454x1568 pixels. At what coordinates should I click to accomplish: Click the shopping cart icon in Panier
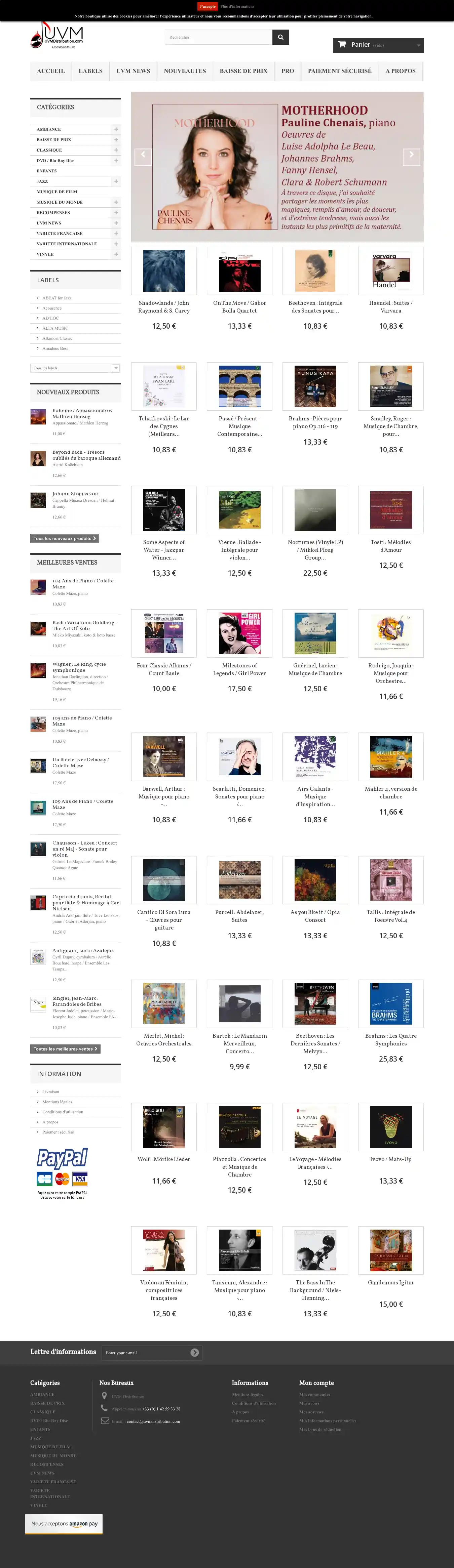(x=342, y=44)
